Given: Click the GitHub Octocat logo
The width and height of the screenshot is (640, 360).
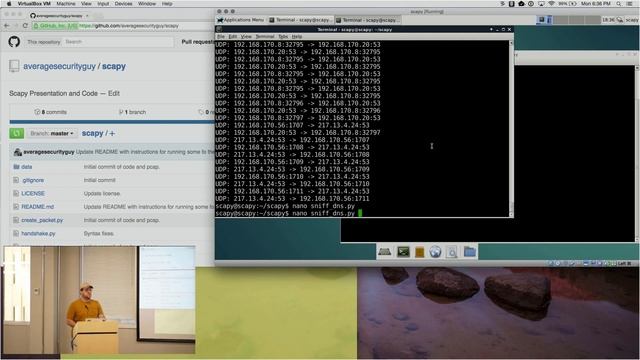Looking at the screenshot, I should coord(14,42).
